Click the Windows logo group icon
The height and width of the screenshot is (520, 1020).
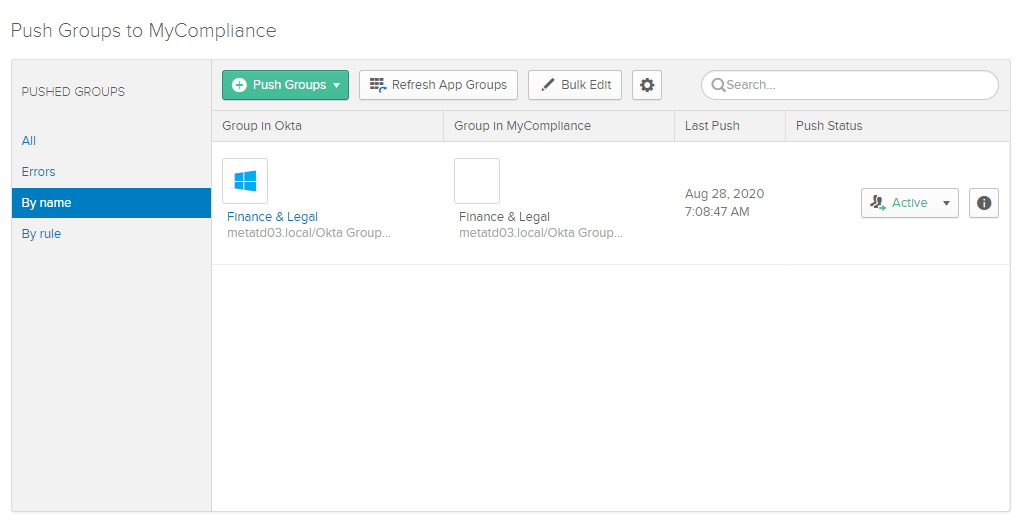pos(245,181)
